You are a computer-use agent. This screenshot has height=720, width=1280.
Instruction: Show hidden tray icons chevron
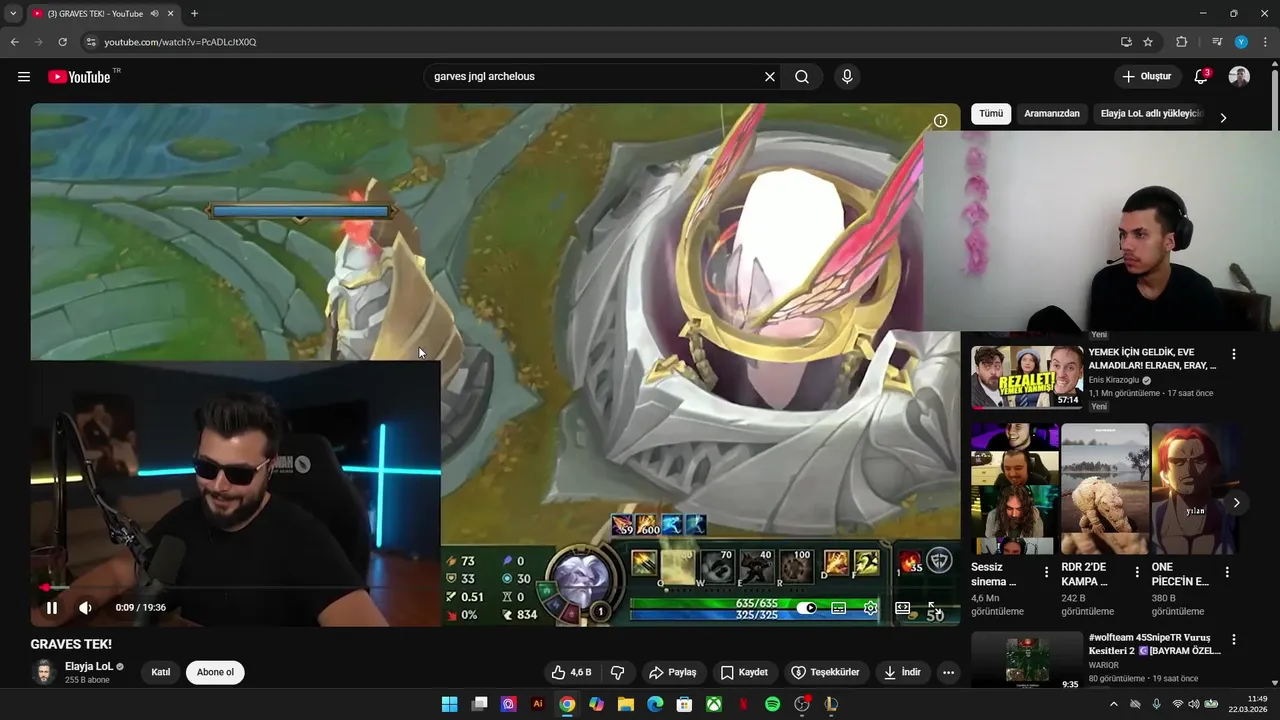coord(1114,704)
